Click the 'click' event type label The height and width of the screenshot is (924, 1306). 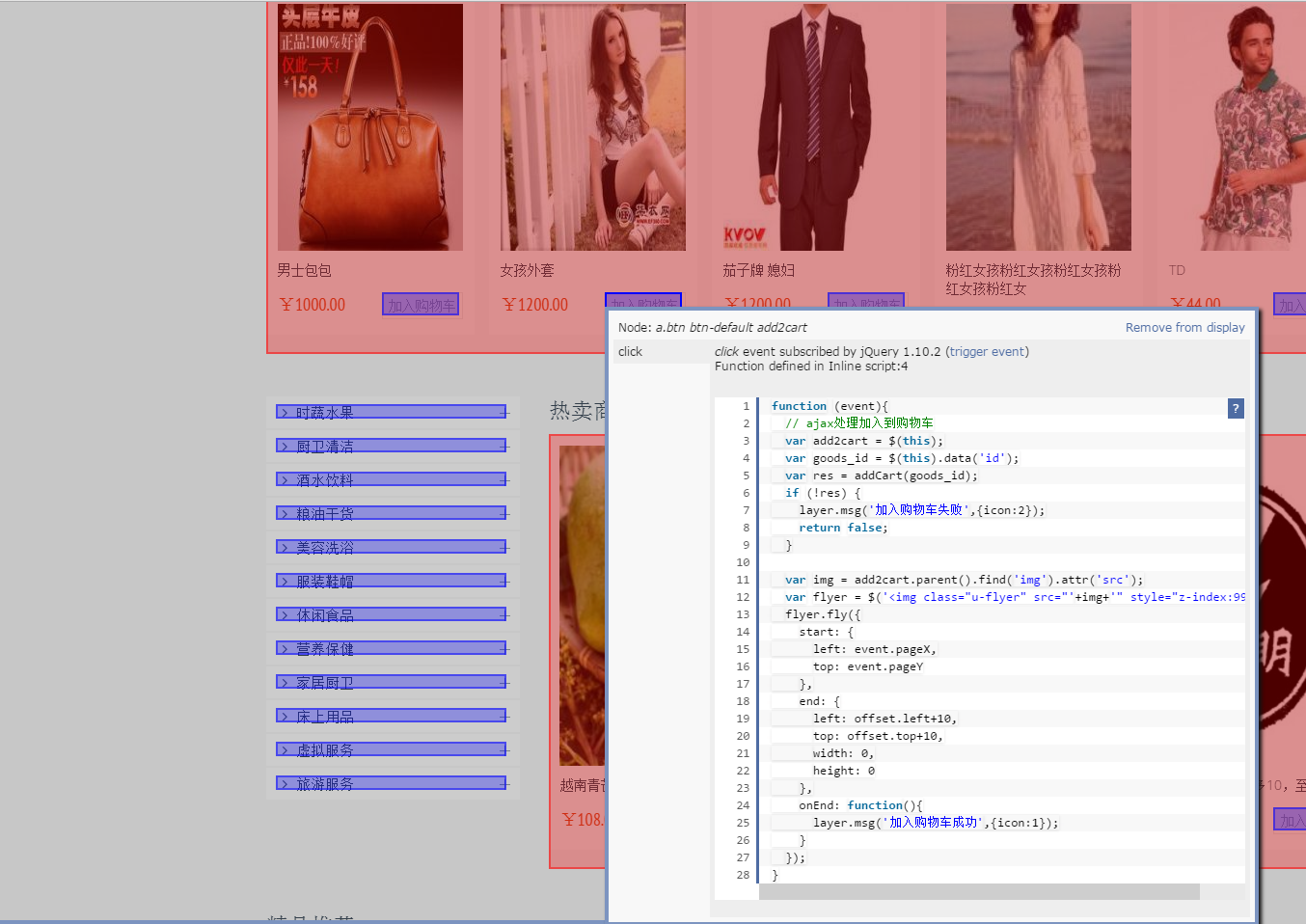[630, 352]
